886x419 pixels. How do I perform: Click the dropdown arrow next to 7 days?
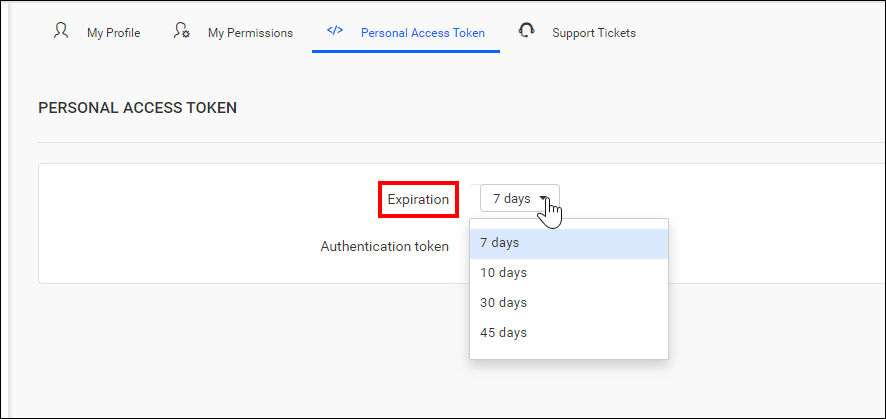[544, 199]
